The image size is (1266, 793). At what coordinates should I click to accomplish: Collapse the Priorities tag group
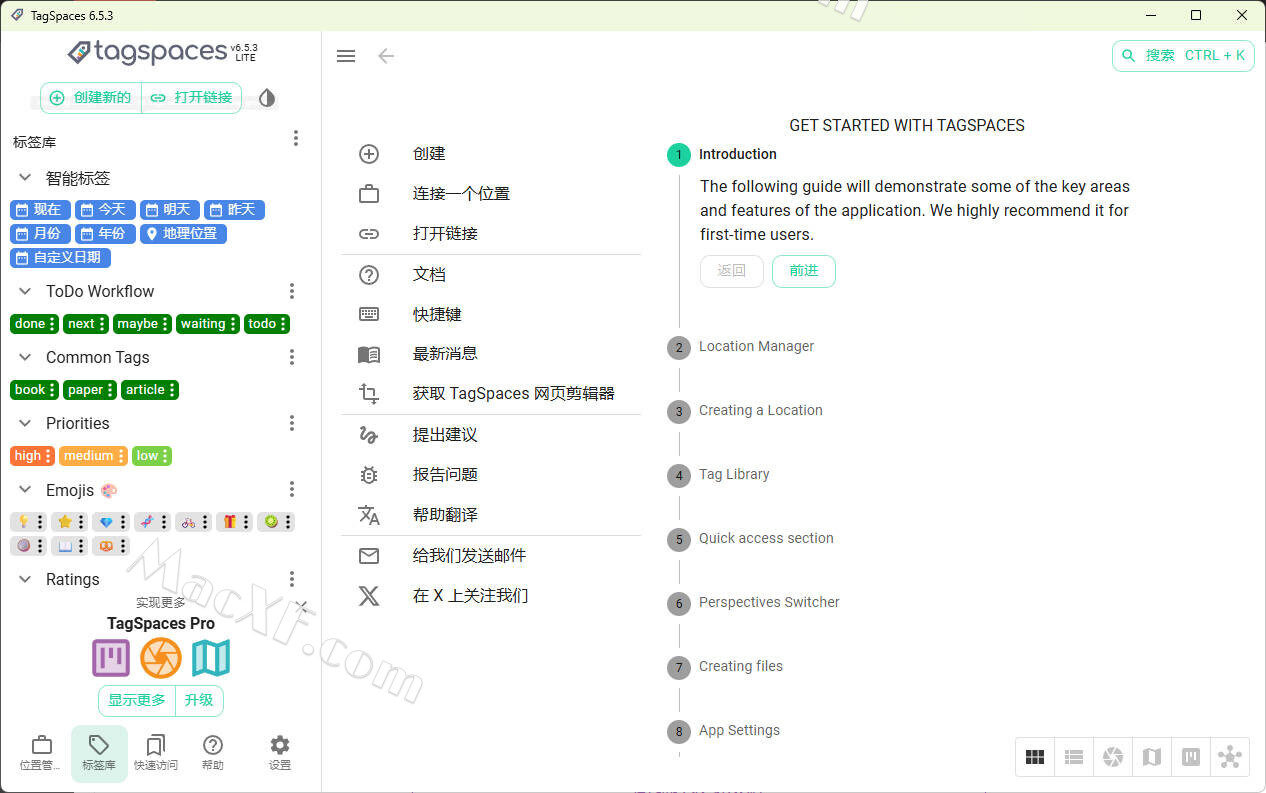click(25, 423)
